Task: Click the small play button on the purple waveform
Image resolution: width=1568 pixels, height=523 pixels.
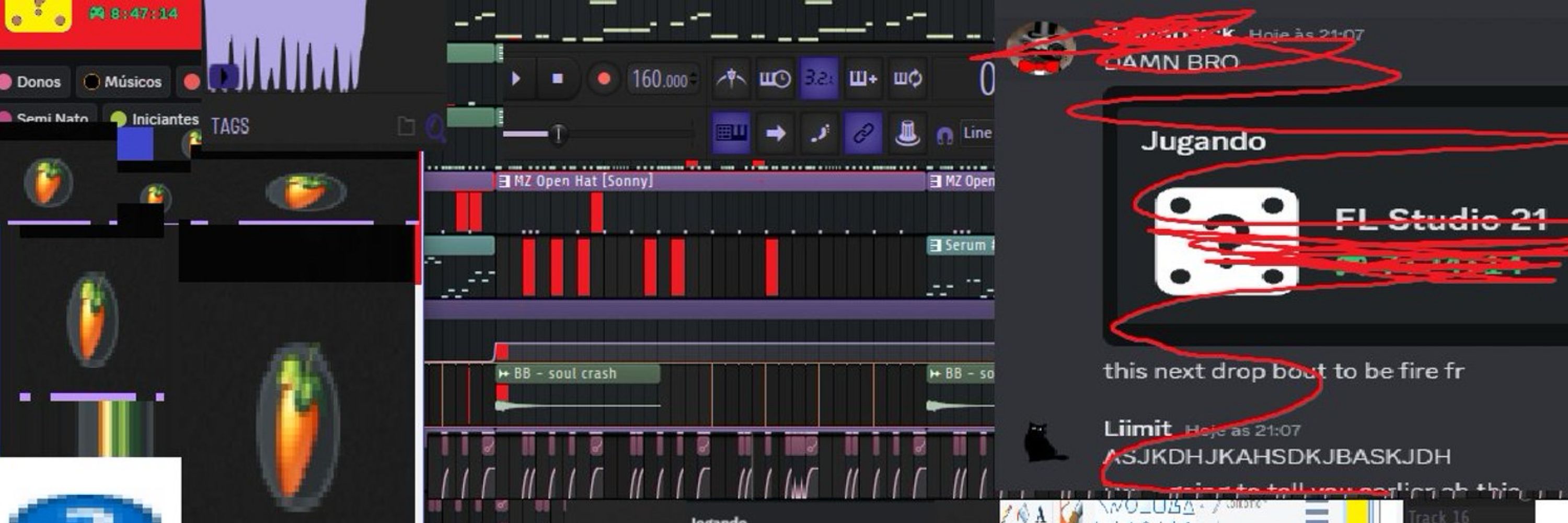Action: (223, 77)
